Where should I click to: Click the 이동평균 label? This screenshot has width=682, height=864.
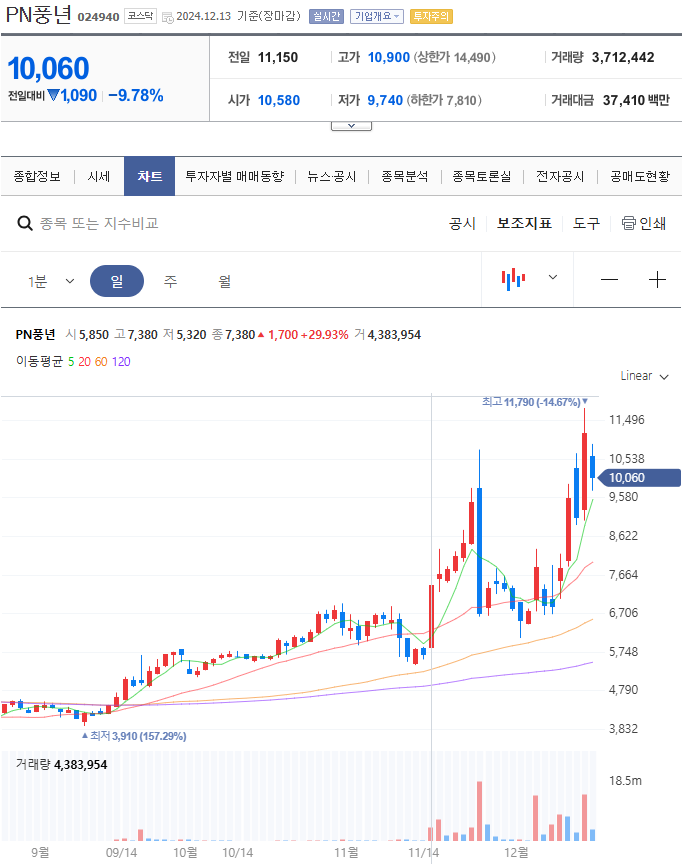pos(39,361)
